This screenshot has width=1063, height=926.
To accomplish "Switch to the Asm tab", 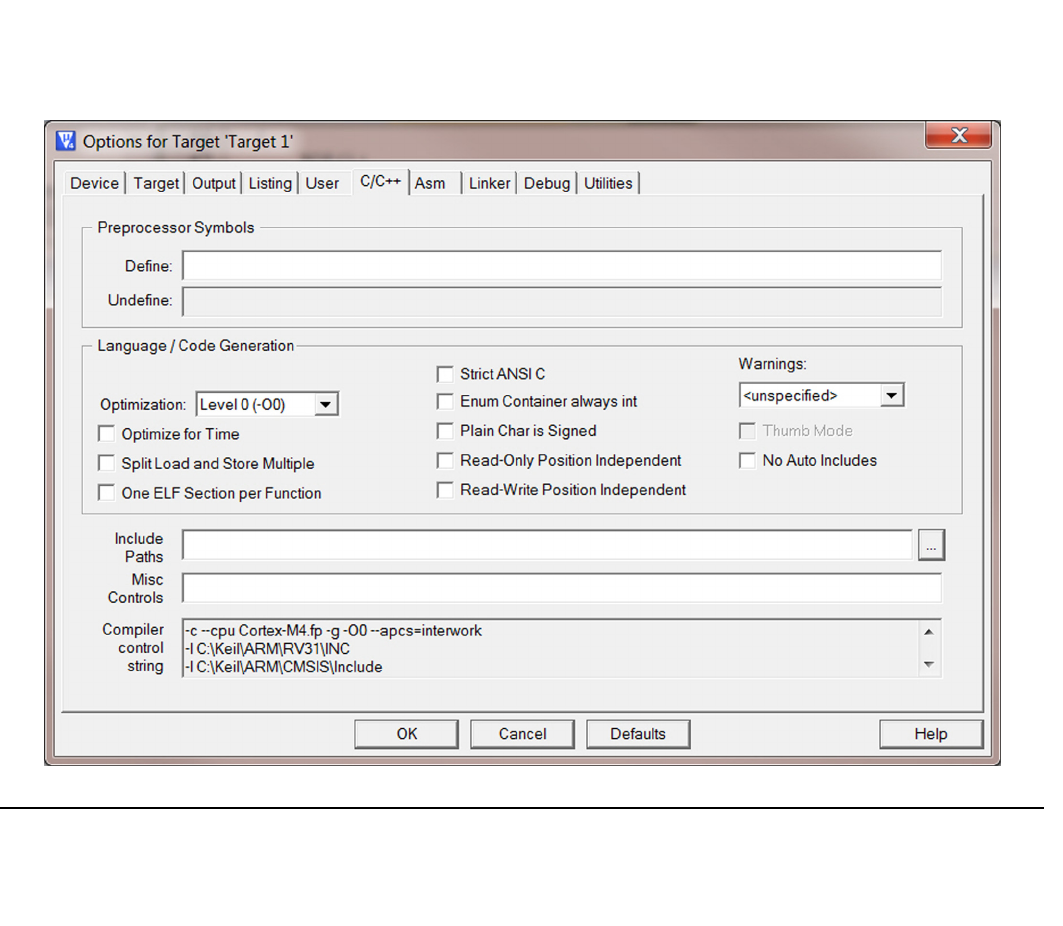I will tap(430, 183).
